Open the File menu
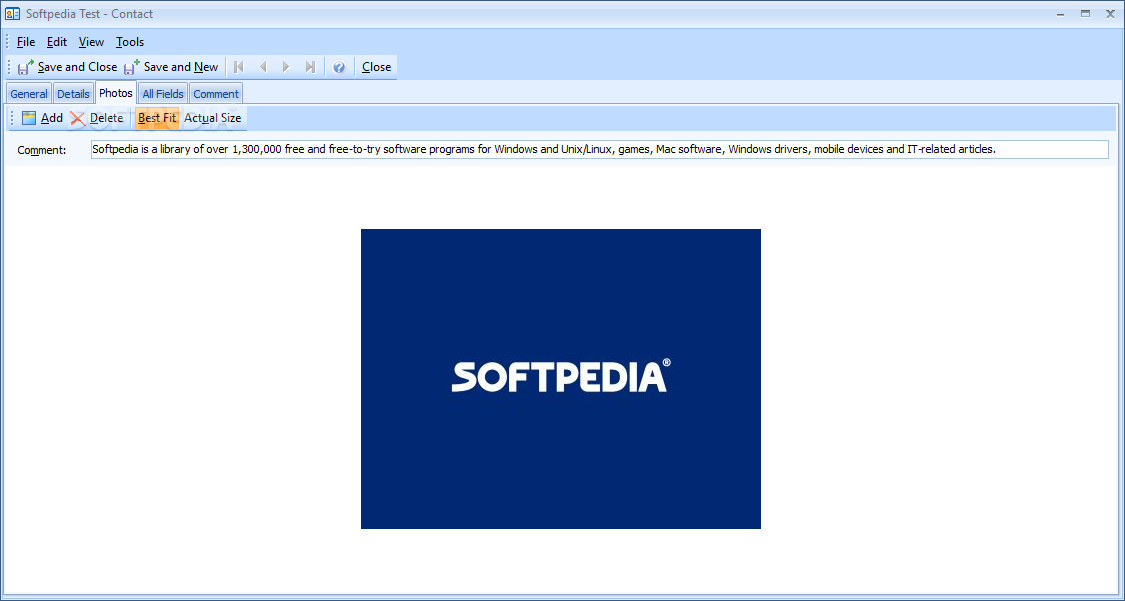 point(26,42)
